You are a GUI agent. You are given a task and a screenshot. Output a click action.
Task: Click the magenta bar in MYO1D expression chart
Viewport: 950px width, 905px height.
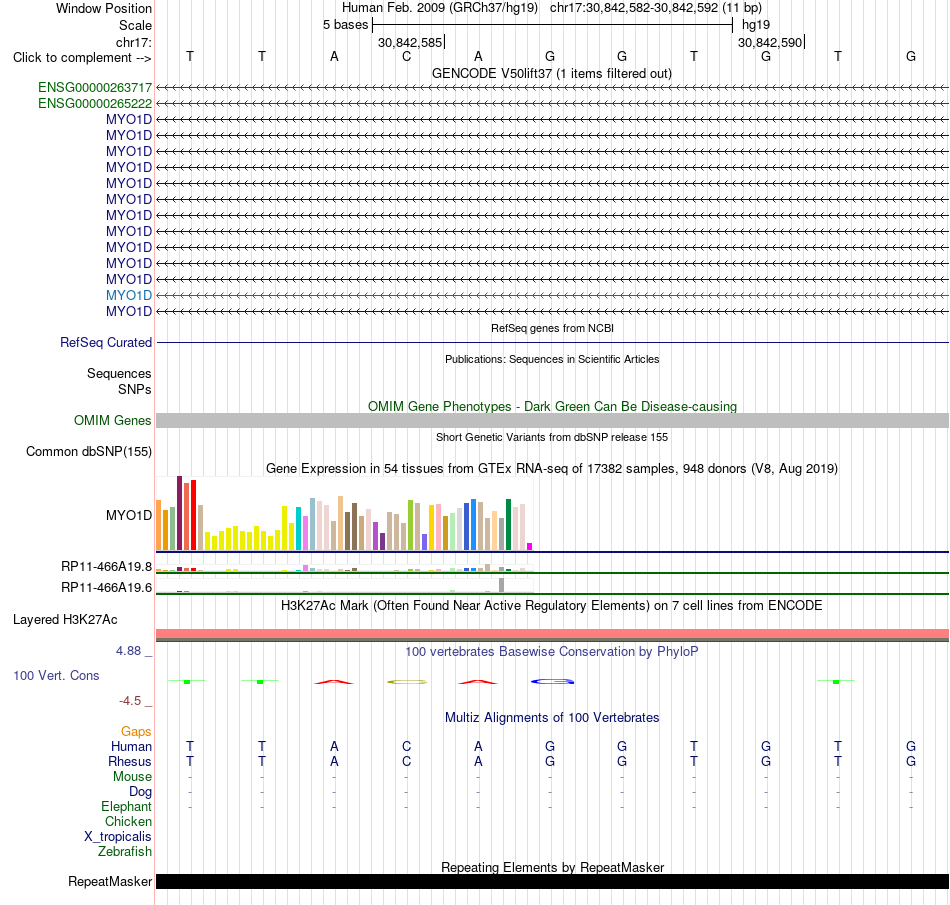pos(530,546)
